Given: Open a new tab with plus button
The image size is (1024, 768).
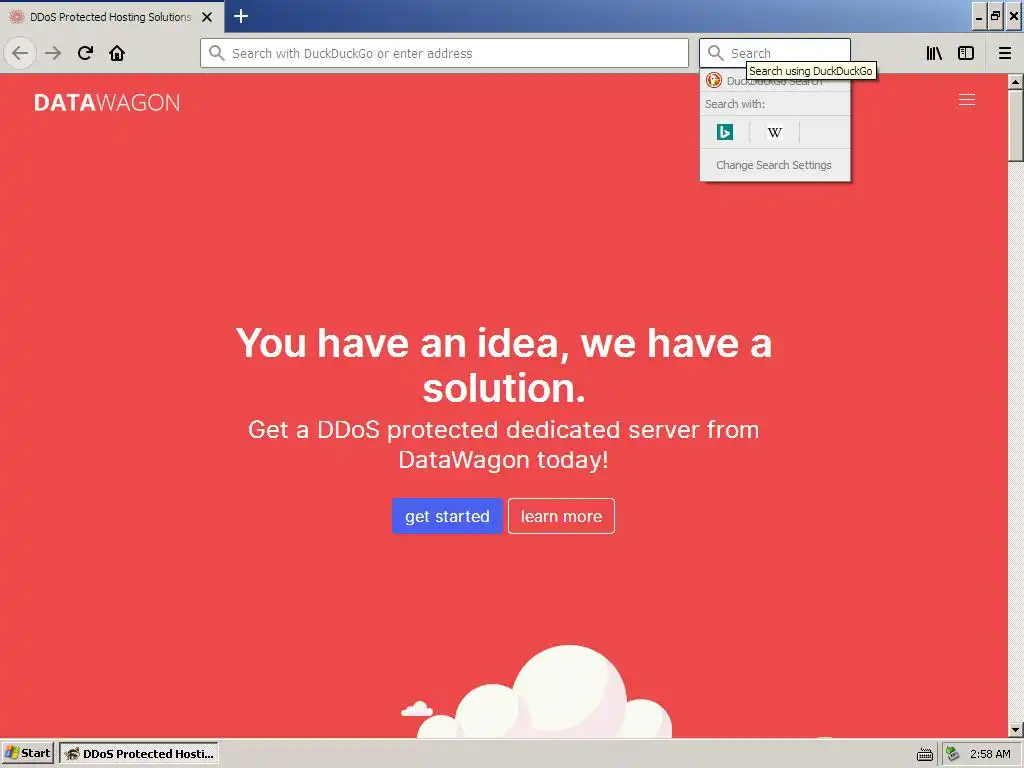Looking at the screenshot, I should (x=241, y=16).
